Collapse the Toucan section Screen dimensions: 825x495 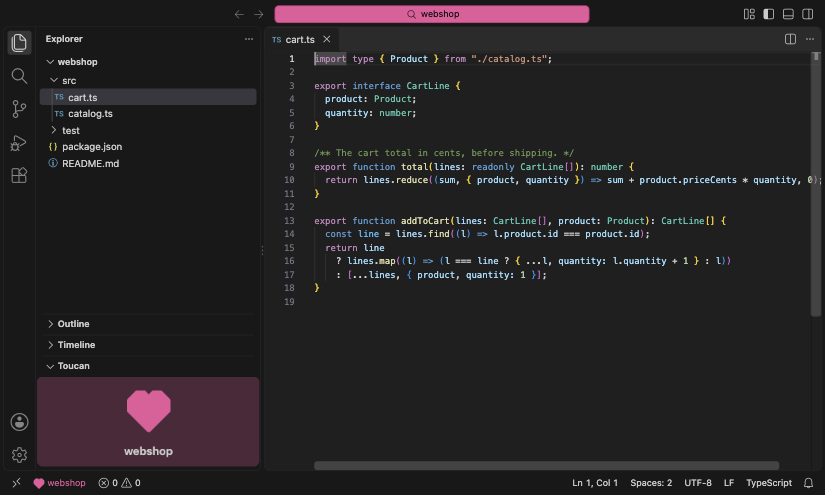pos(148,366)
